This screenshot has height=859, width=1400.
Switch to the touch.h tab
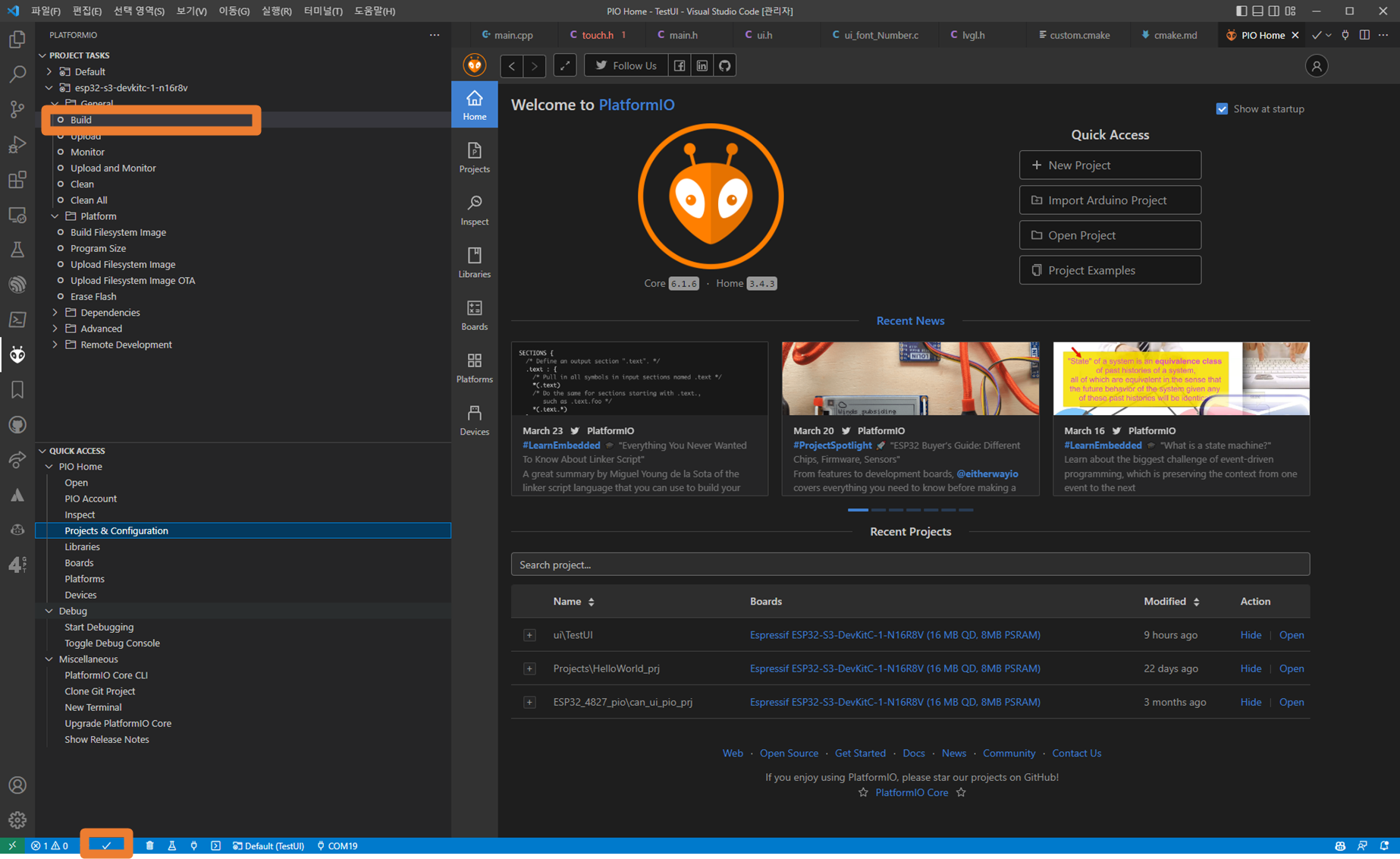point(598,35)
